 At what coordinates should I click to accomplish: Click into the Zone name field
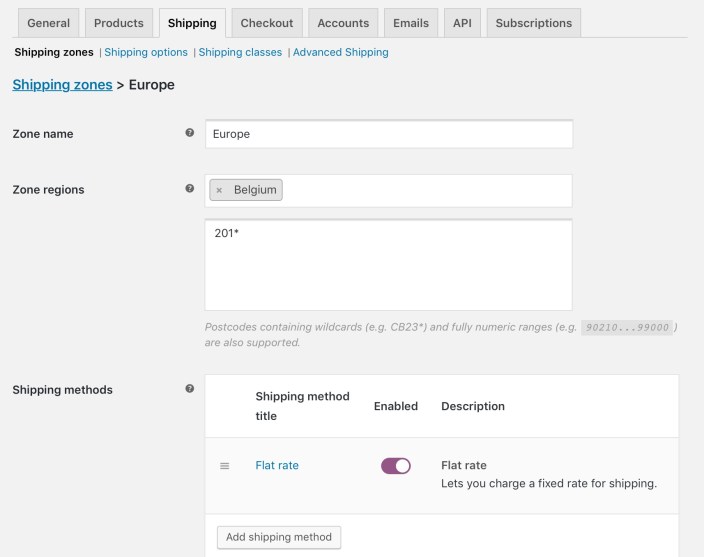click(x=389, y=134)
